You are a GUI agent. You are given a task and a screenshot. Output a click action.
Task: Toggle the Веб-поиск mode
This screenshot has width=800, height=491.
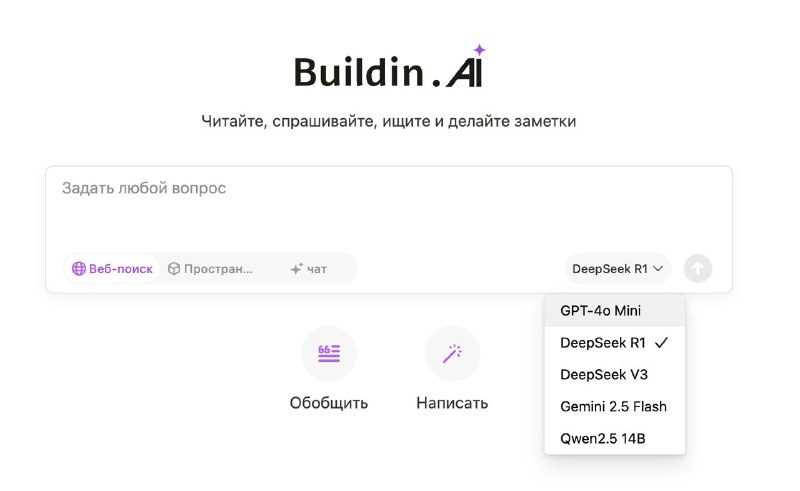112,269
